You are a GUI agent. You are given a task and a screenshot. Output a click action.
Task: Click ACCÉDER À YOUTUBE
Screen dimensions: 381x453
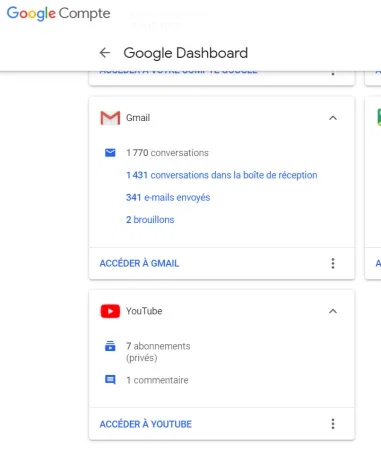pyautogui.click(x=146, y=424)
